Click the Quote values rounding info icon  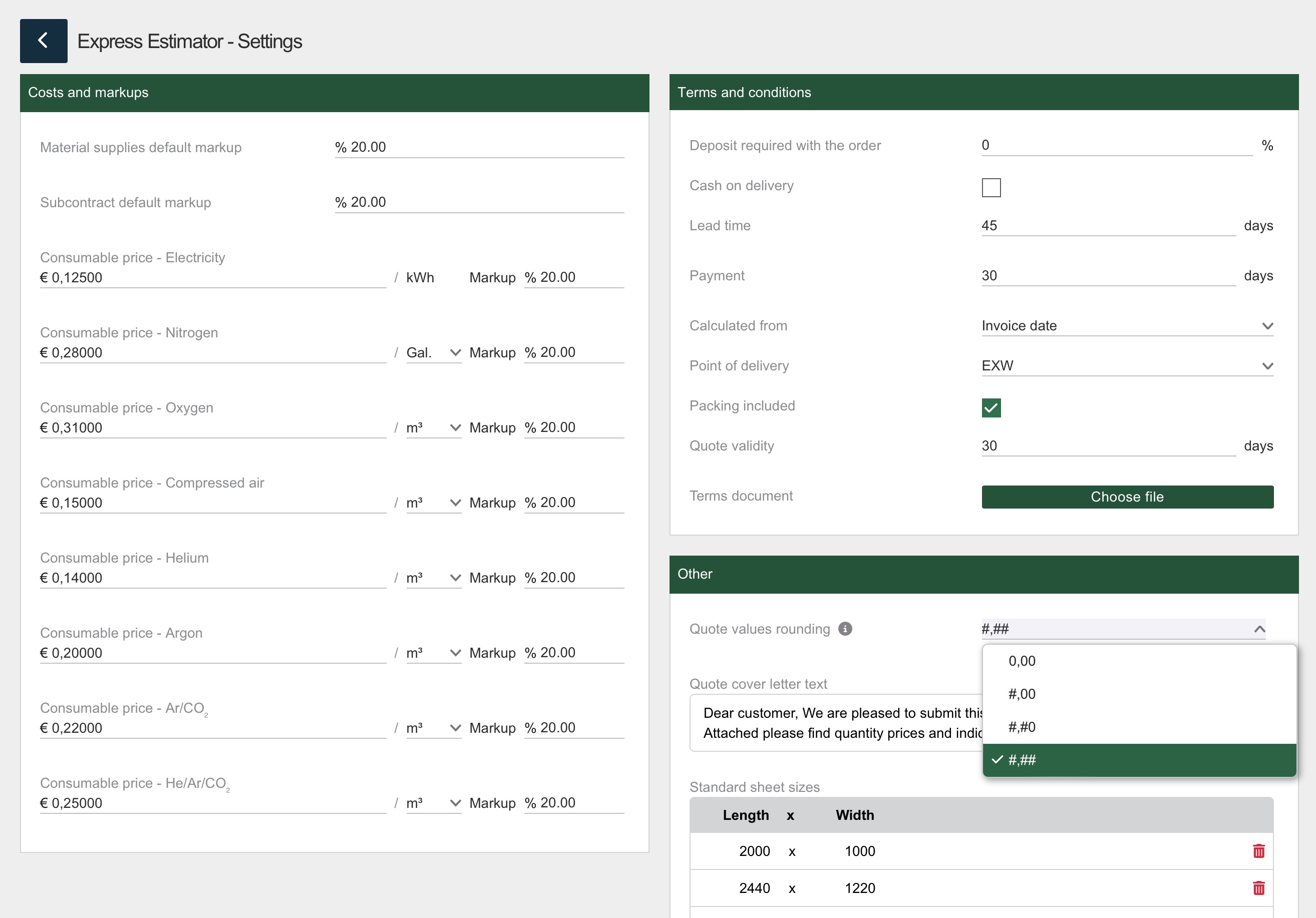(x=845, y=629)
